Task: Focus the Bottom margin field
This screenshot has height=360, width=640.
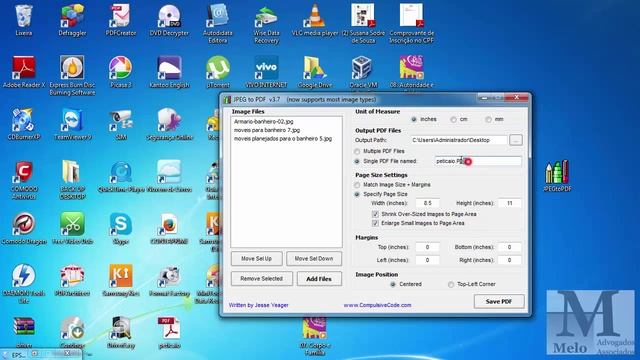Action: click(509, 247)
